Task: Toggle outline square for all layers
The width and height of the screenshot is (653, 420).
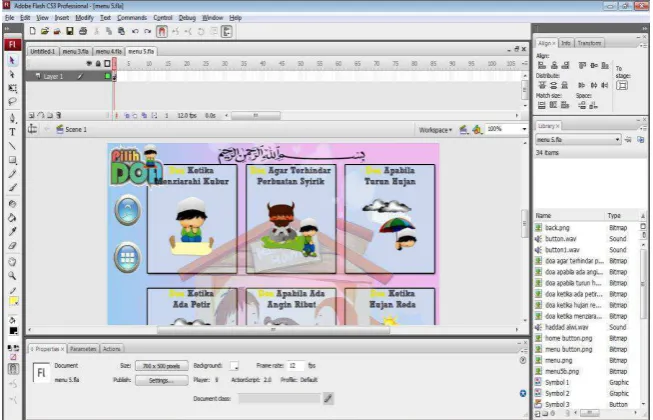Action: coord(107,64)
